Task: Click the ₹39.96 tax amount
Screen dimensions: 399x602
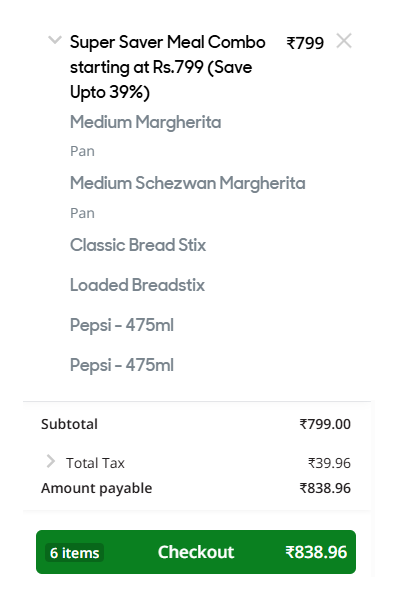Action: pos(329,463)
